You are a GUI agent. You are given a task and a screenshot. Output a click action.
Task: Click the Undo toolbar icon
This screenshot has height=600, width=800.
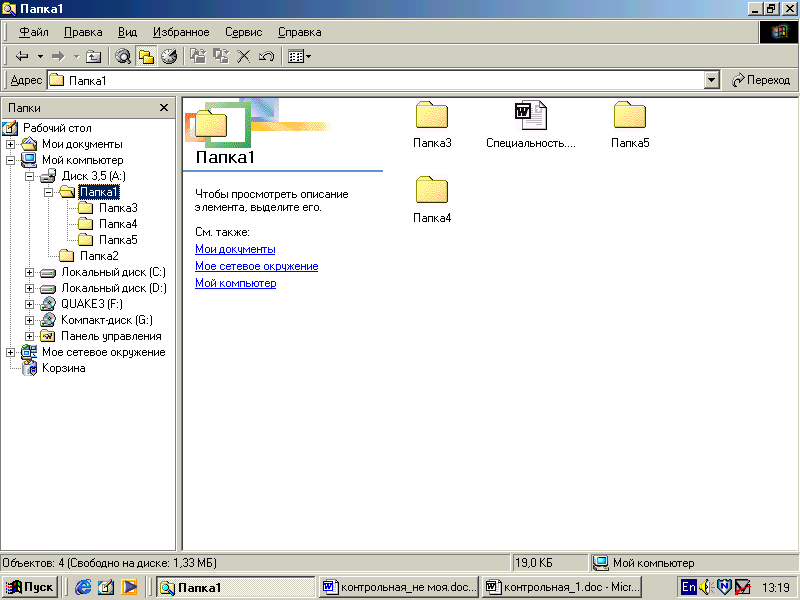266,56
